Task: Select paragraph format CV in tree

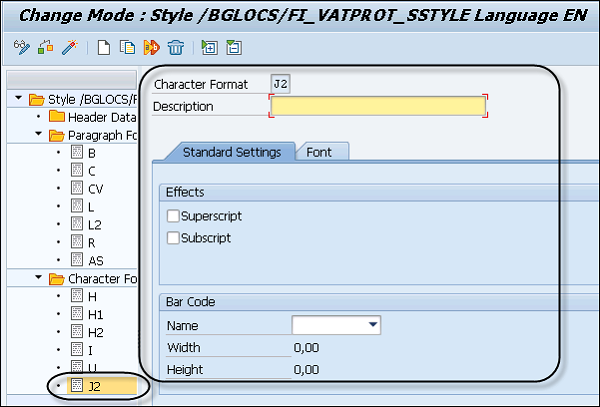Action: pos(95,189)
